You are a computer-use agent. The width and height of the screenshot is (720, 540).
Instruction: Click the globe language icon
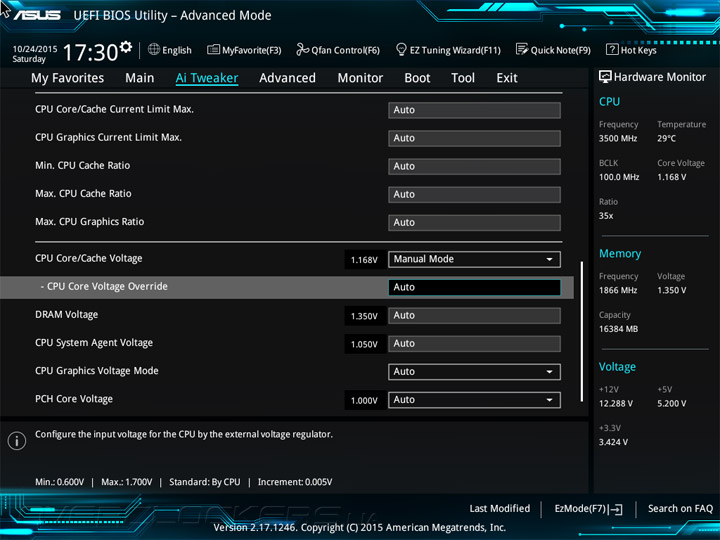click(154, 50)
